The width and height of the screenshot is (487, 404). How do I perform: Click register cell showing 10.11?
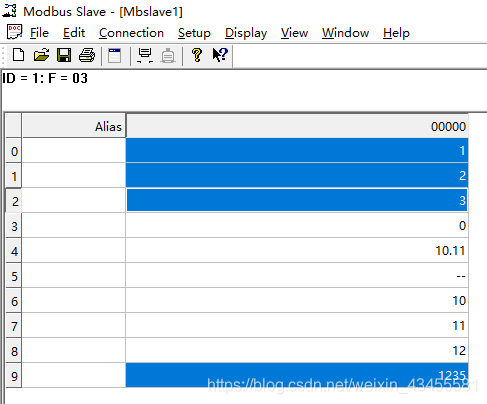pos(297,250)
